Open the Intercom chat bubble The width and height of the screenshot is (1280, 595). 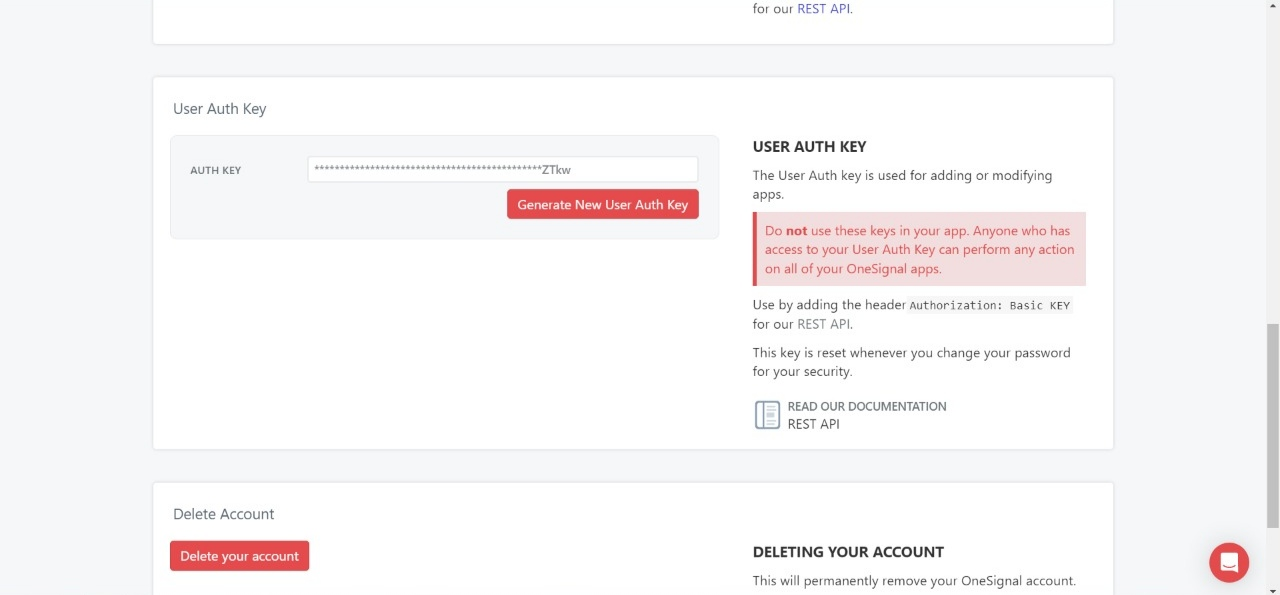1229,562
